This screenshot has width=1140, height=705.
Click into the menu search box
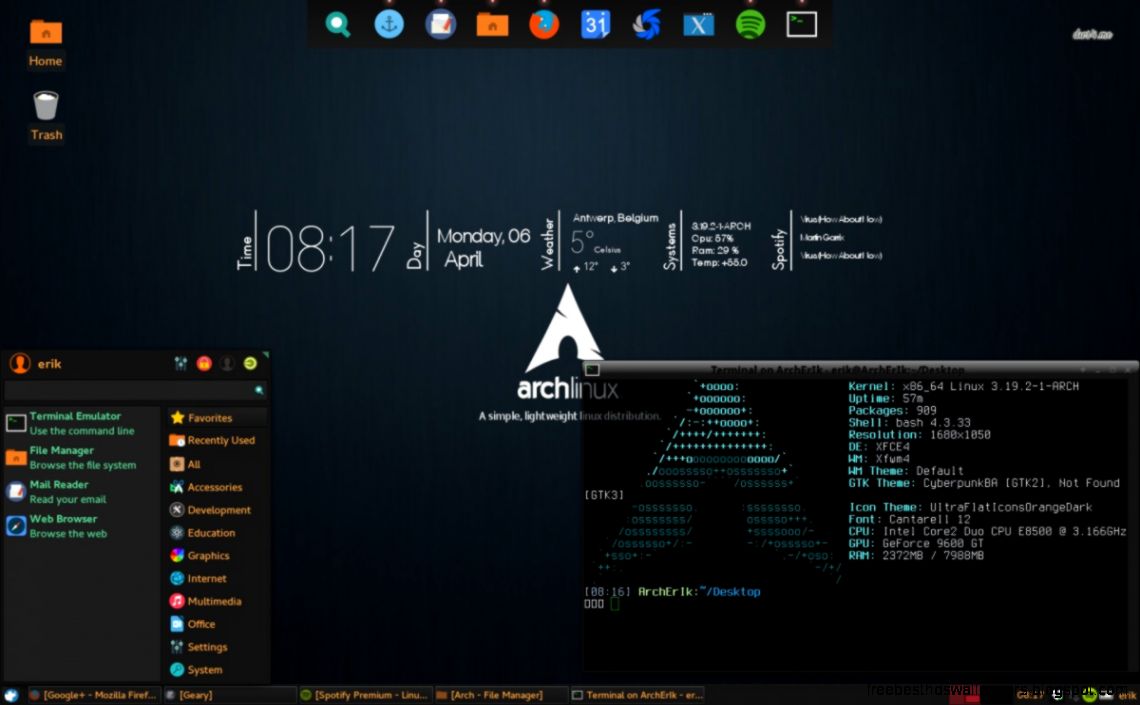[x=135, y=390]
